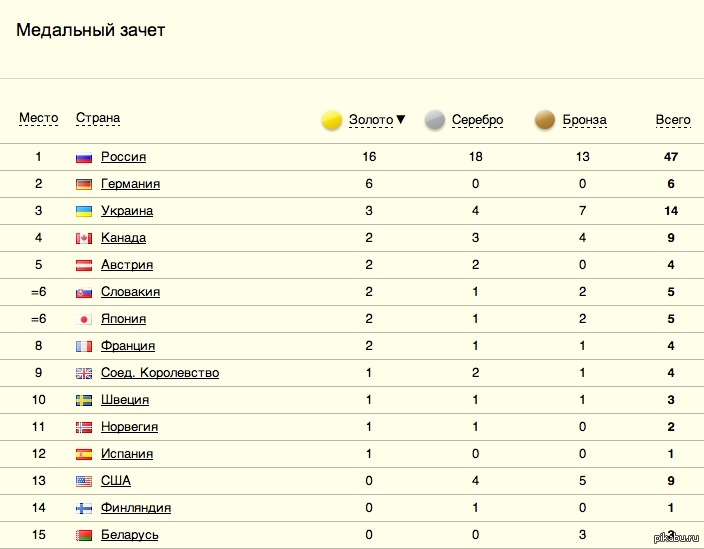
Task: Click the German flag icon
Action: (x=84, y=184)
